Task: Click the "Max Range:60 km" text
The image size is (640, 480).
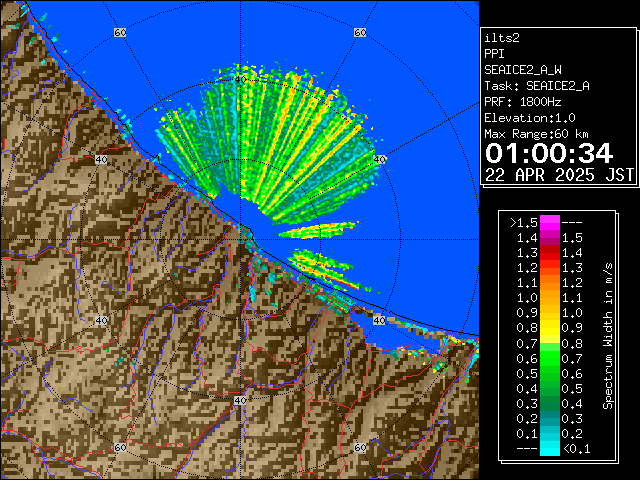Action: click(x=536, y=134)
